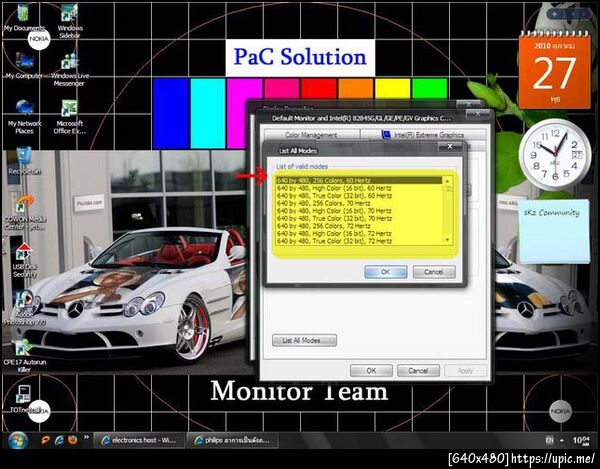Click OK in List All Modes dialog
The width and height of the screenshot is (600, 469).
tap(386, 272)
